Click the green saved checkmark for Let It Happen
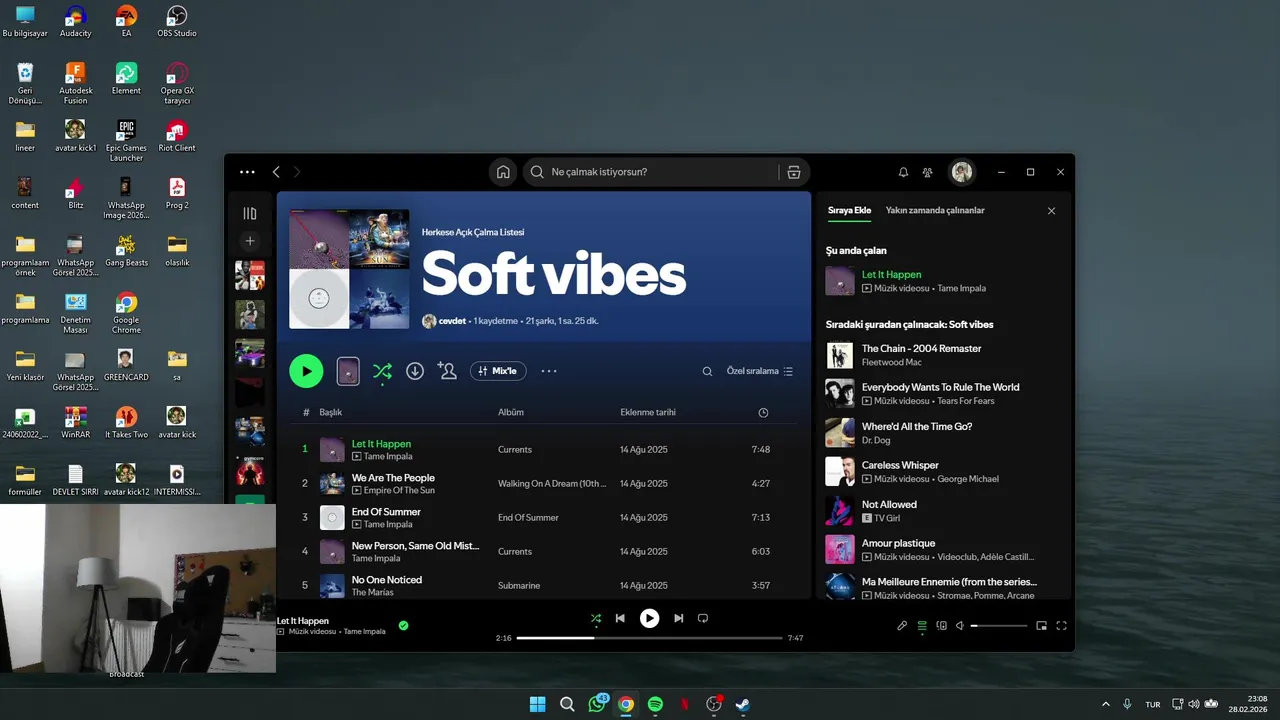 (x=403, y=625)
